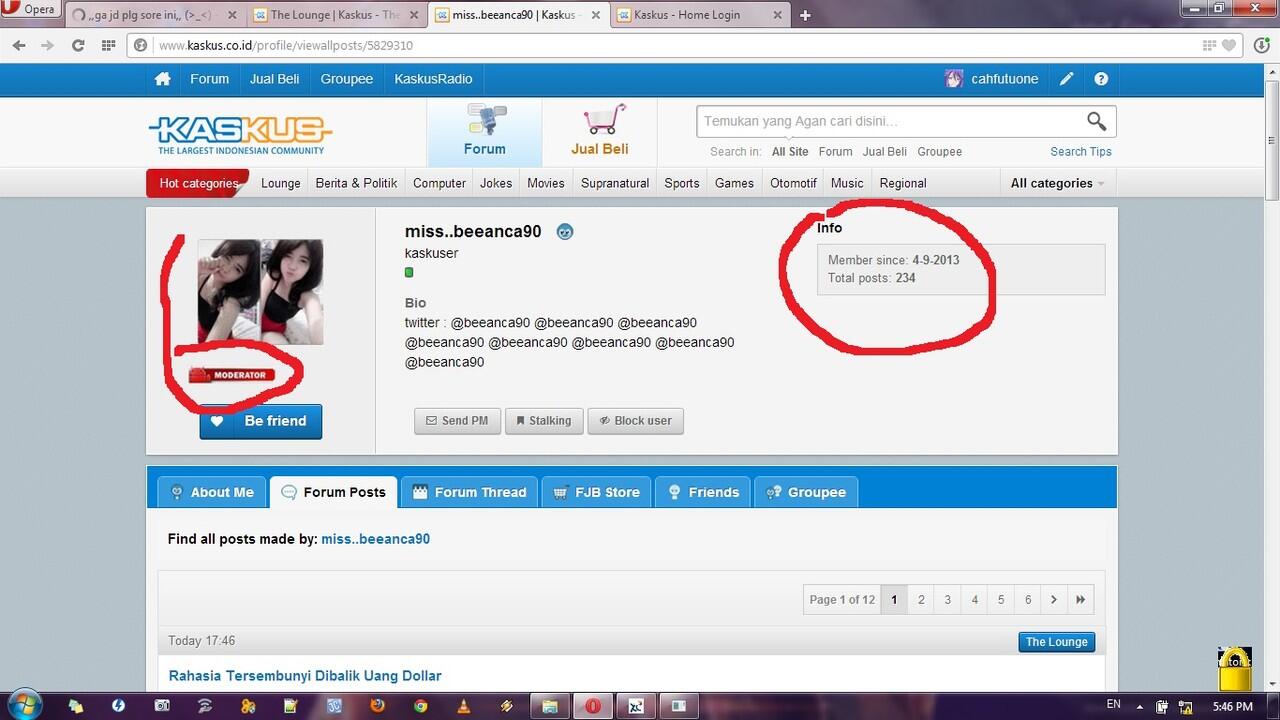1280x720 pixels.
Task: Open the Speed Dial grid icon
Action: pos(108,45)
